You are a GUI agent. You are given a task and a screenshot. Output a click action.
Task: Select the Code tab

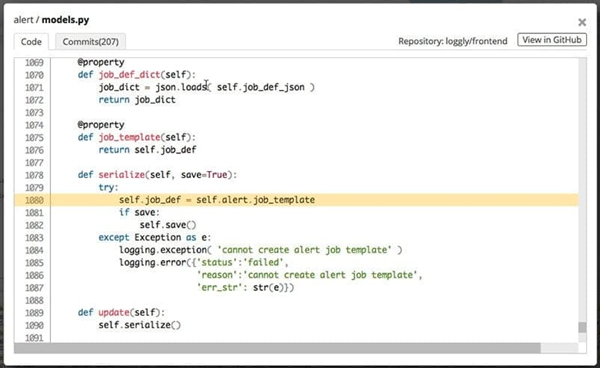(31, 41)
